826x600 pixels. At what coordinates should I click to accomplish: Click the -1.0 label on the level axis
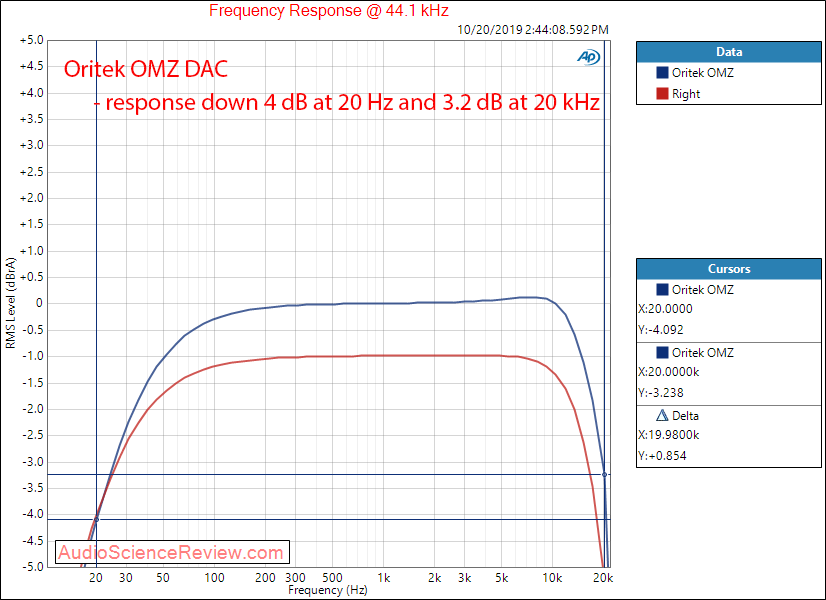point(32,356)
